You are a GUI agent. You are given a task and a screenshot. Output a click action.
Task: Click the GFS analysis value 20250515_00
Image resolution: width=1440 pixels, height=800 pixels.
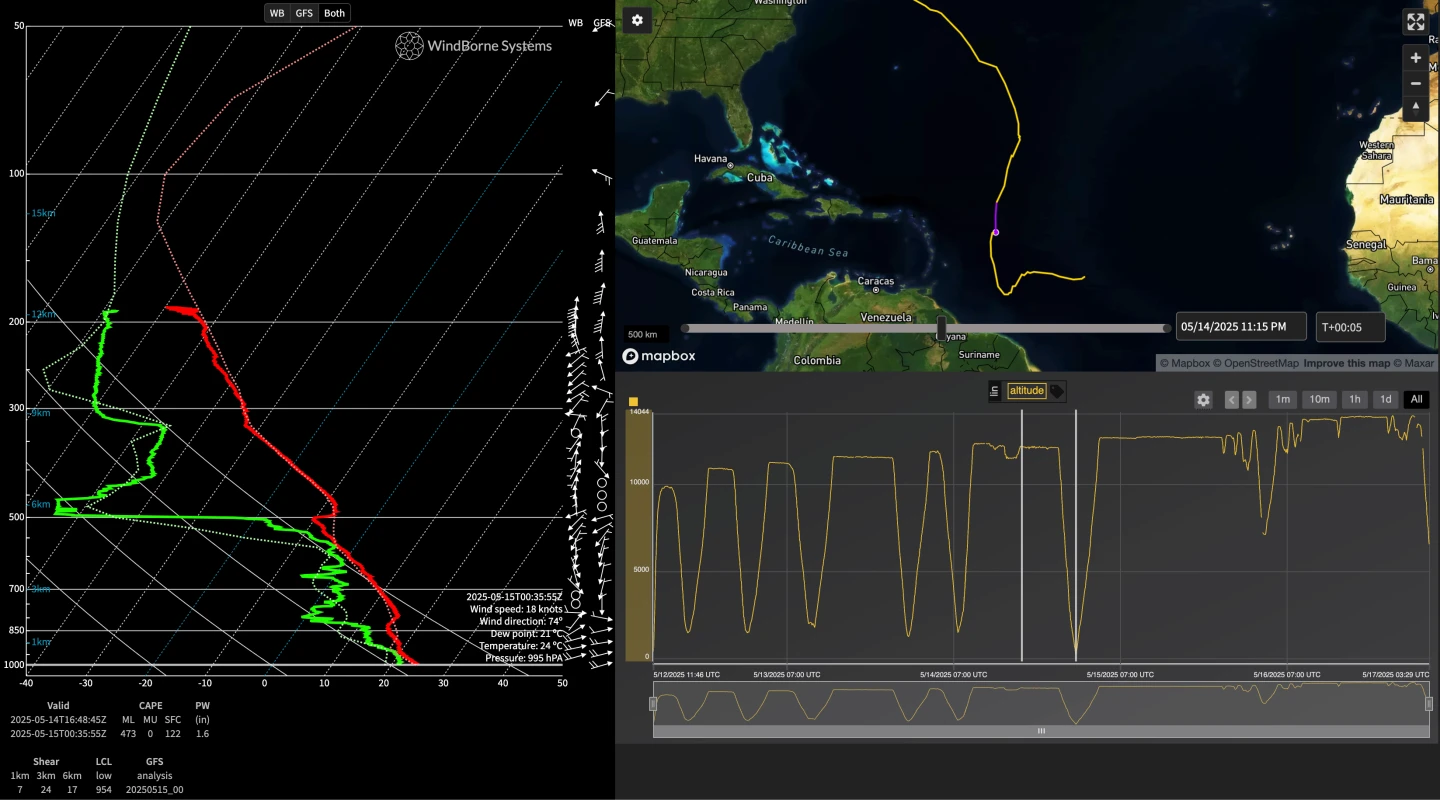point(154,789)
